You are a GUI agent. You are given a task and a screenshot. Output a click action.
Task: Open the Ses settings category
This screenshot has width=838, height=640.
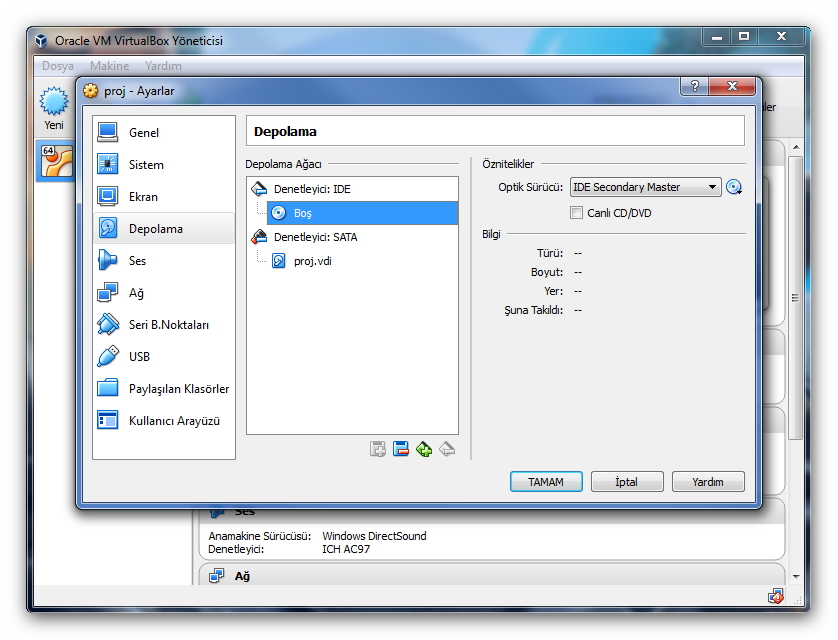pos(164,261)
